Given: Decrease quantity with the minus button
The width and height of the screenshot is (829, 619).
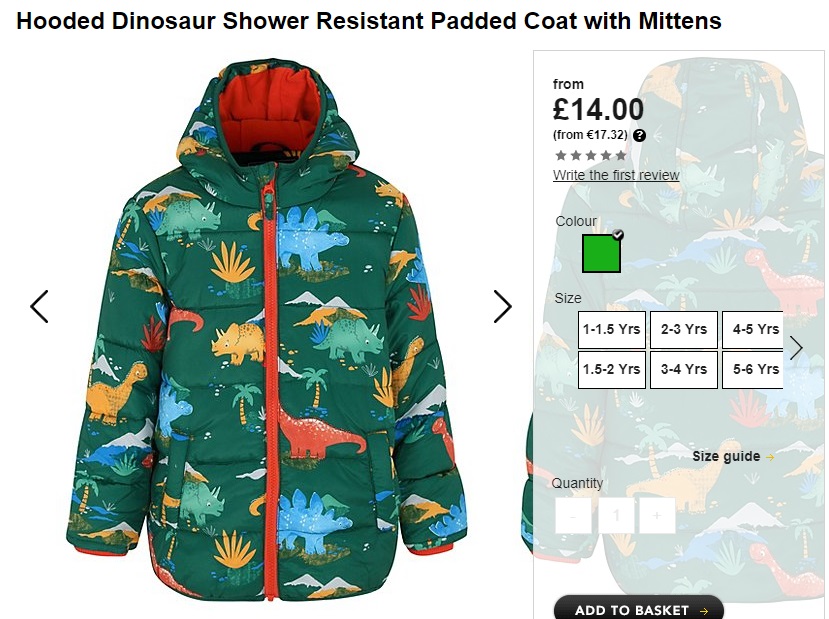Looking at the screenshot, I should click(573, 515).
